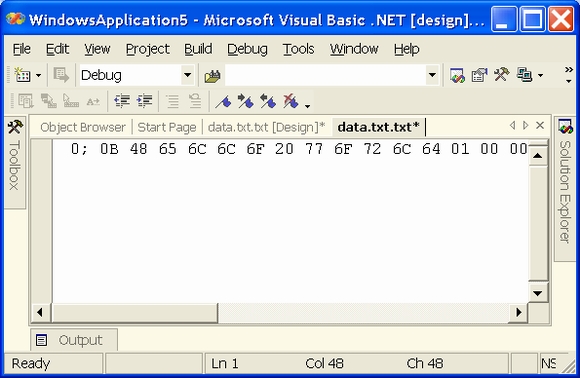The image size is (580, 378).
Task: Click the Display Parameter Info icon
Action: (x=48, y=101)
